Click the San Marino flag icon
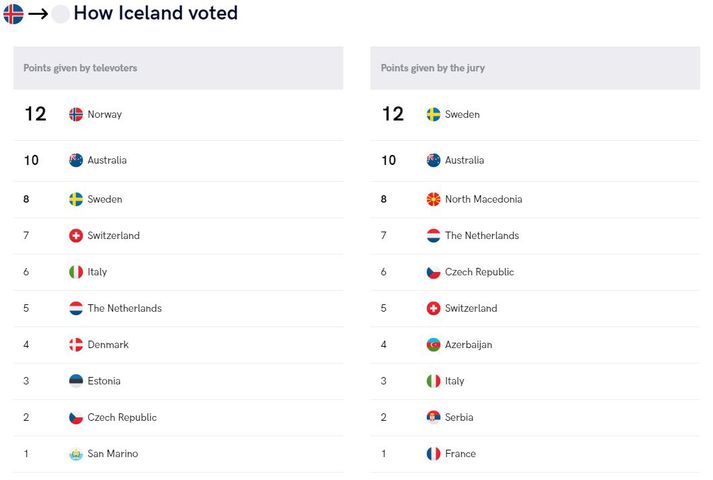 click(x=76, y=454)
